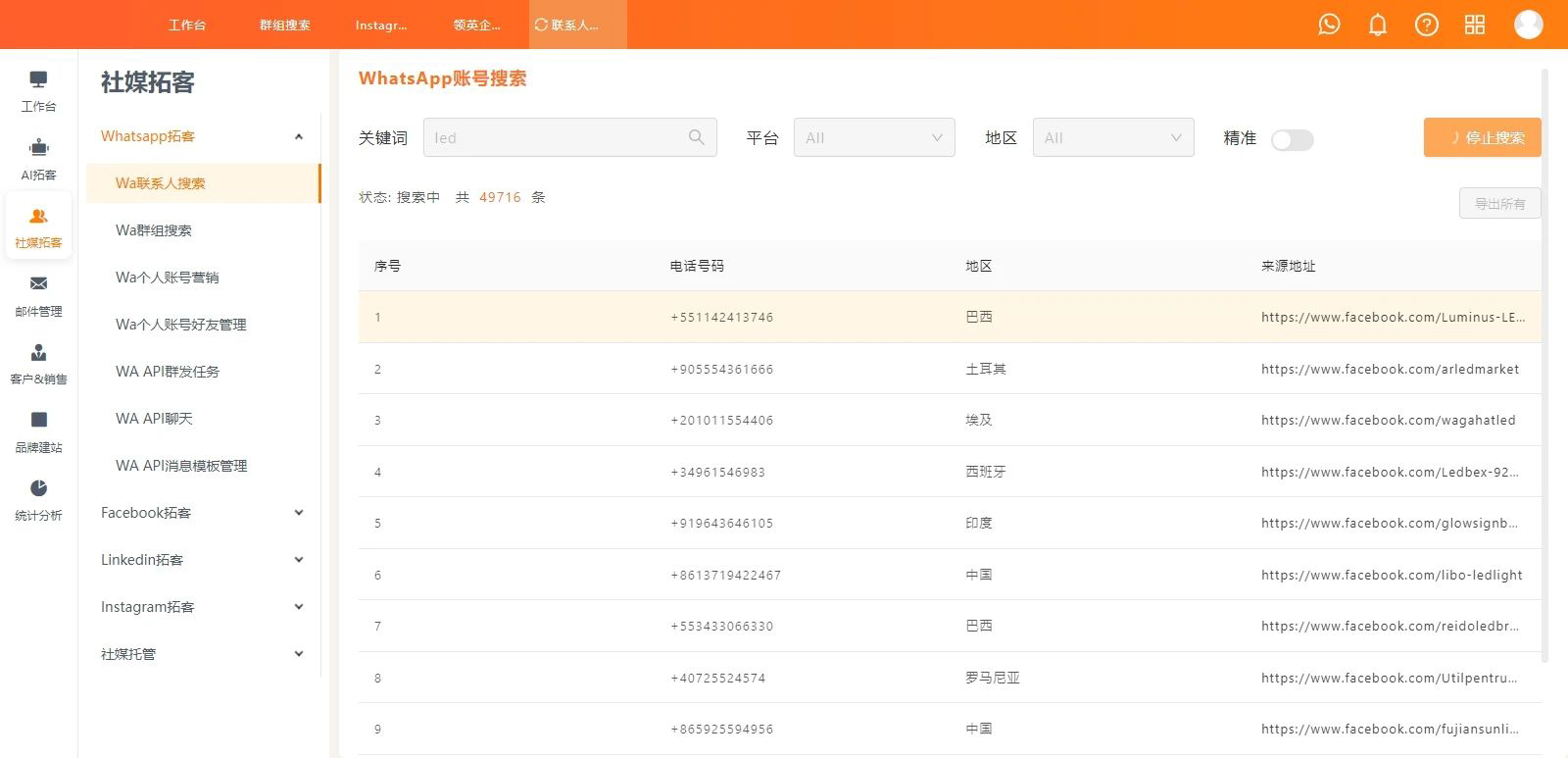1568x758 pixels.
Task: Open the fujiansunli... facebook link
Action: tap(1390, 729)
